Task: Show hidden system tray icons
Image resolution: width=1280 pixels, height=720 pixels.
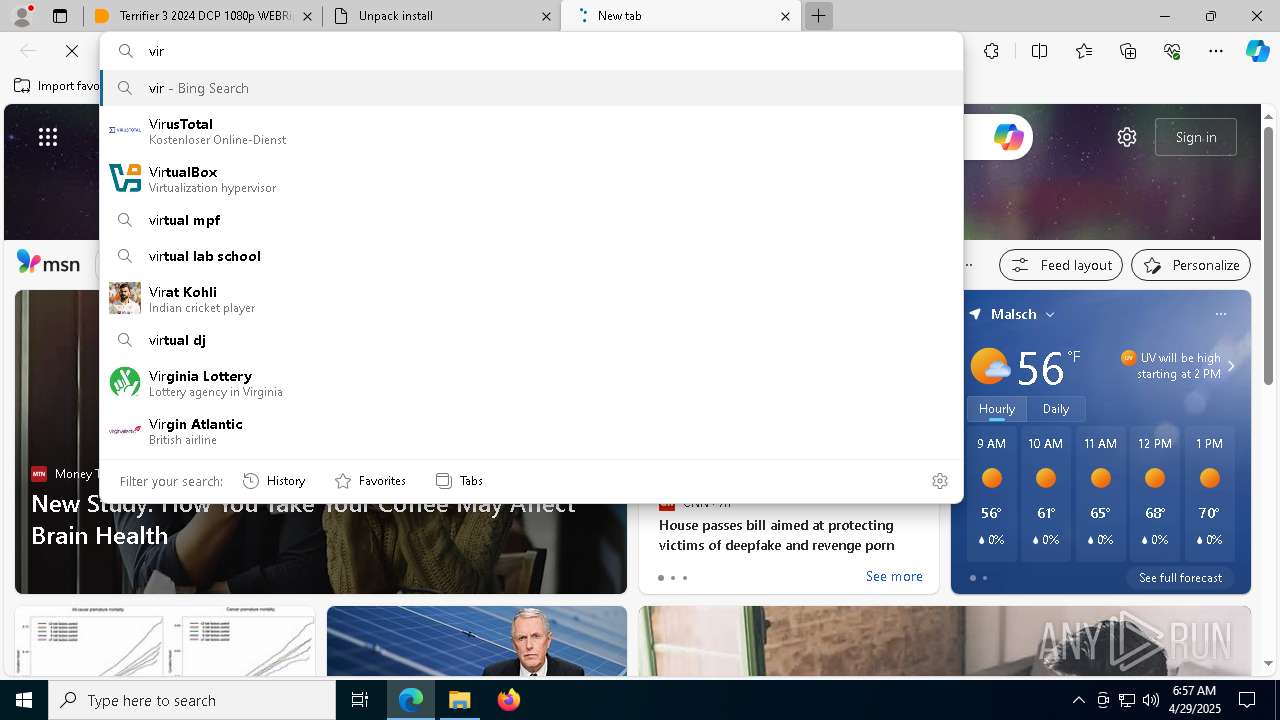Action: coord(1078,700)
